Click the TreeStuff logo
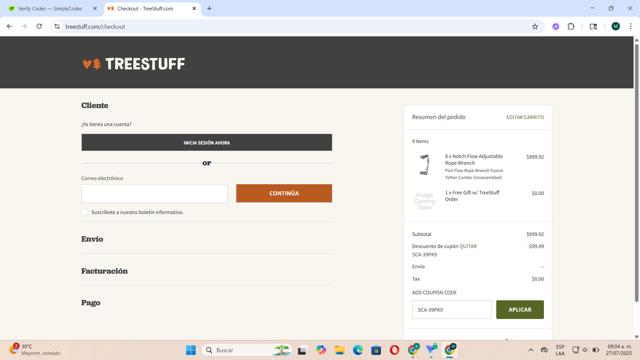This screenshot has width=640, height=360. pyautogui.click(x=134, y=64)
